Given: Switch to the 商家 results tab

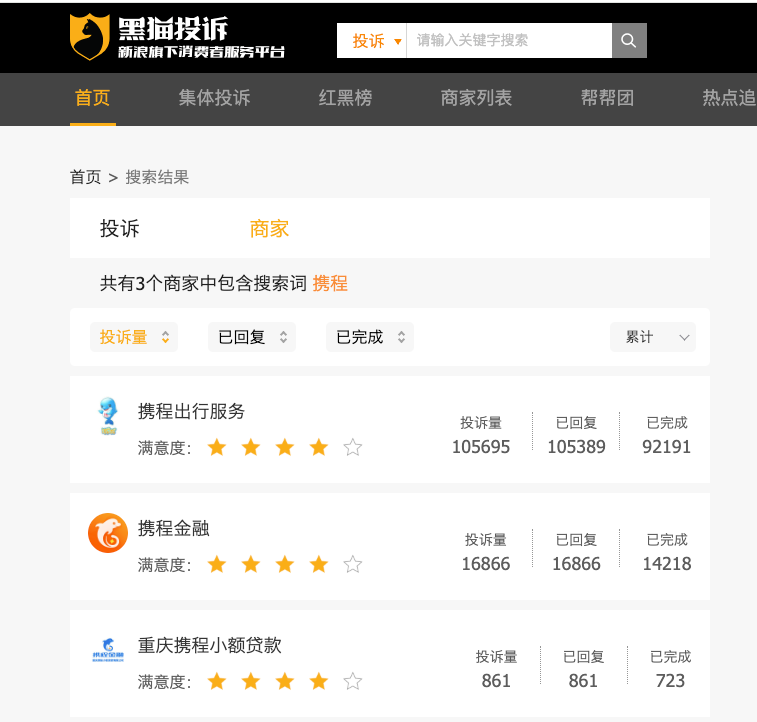Looking at the screenshot, I should coord(269,228).
